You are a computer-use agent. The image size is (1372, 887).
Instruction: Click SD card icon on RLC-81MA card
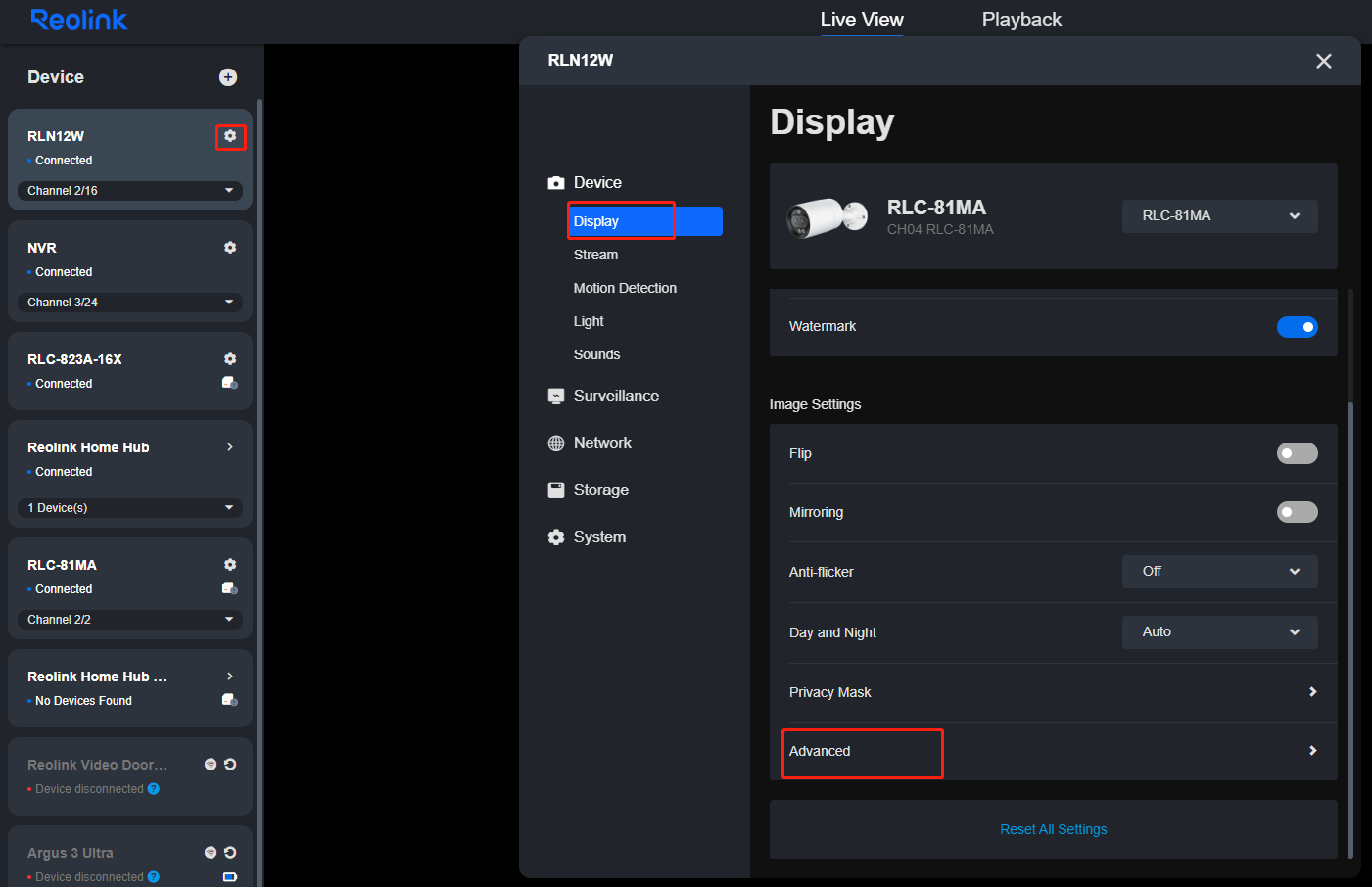coord(230,588)
